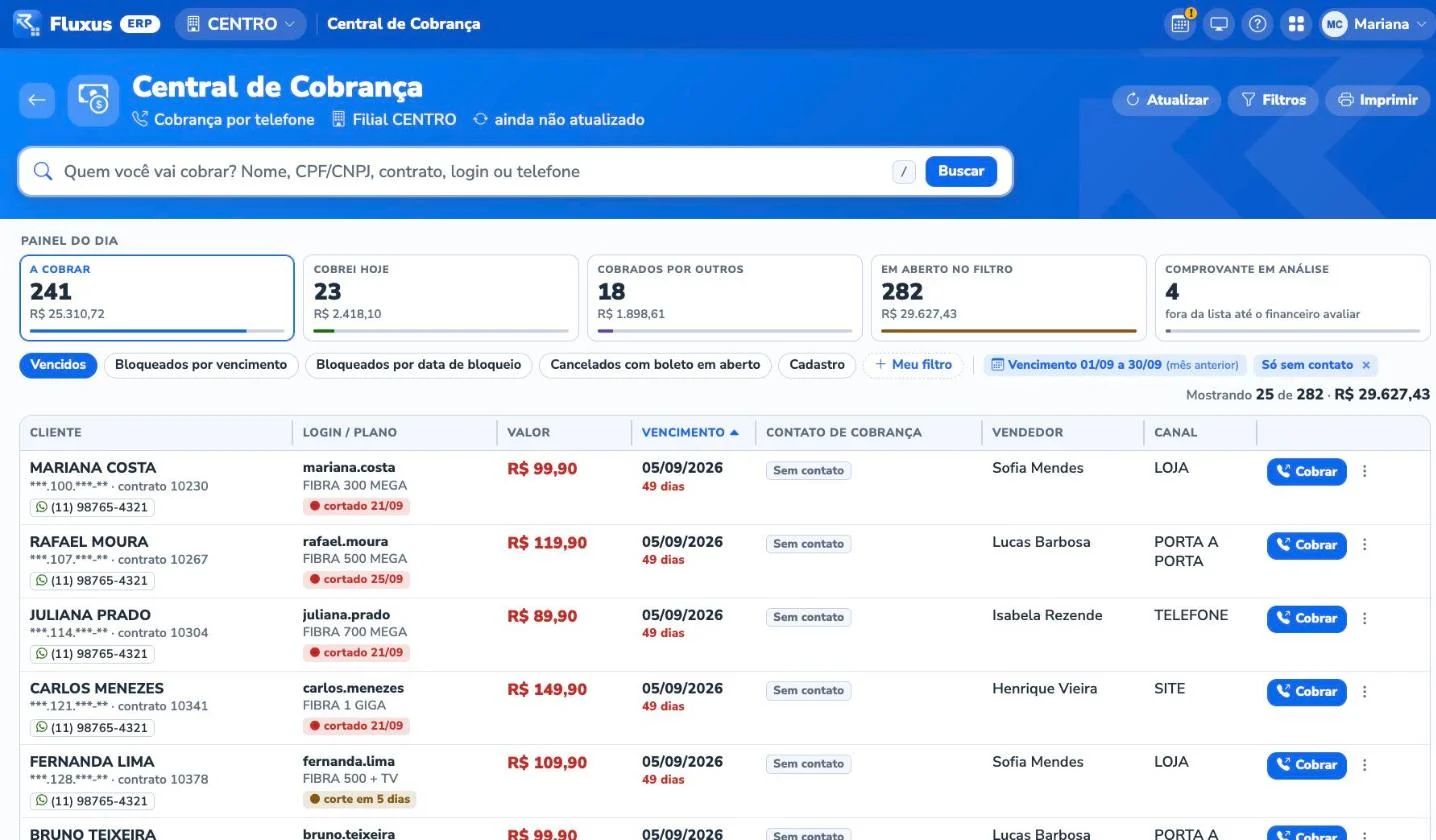The image size is (1436, 840).
Task: Click the Fluxus ERP logo
Action: 87,24
